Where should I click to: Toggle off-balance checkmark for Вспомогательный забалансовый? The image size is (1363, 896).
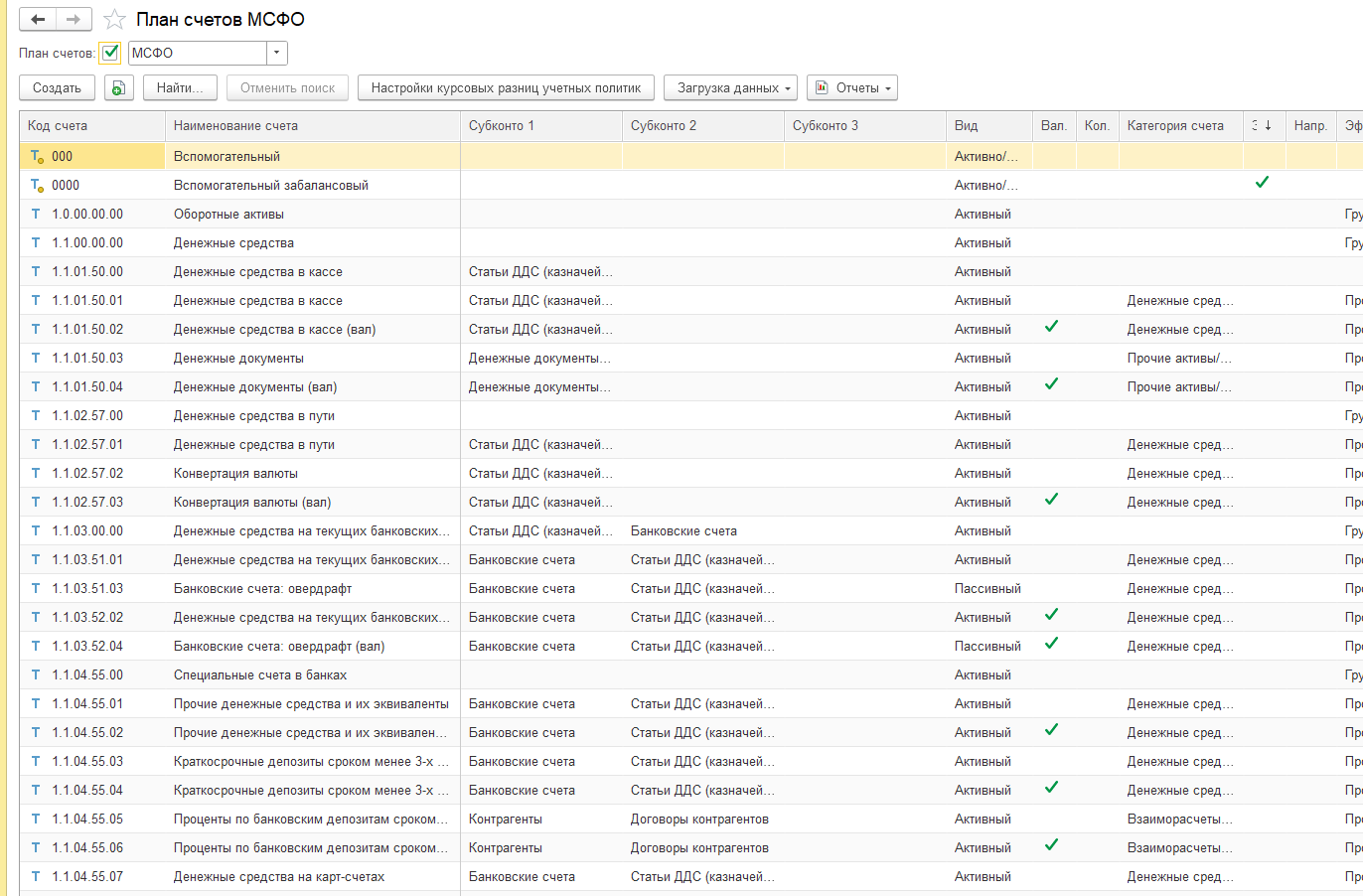point(1262,183)
